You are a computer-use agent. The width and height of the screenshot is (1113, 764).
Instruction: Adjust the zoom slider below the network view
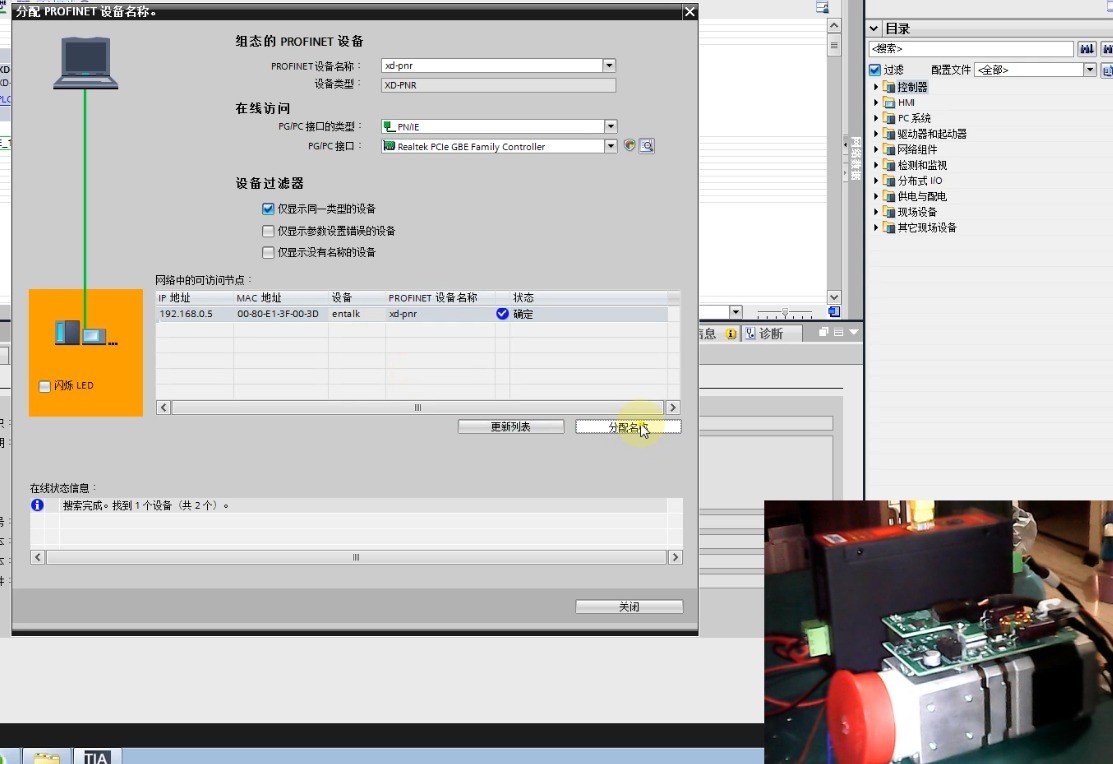click(x=784, y=312)
